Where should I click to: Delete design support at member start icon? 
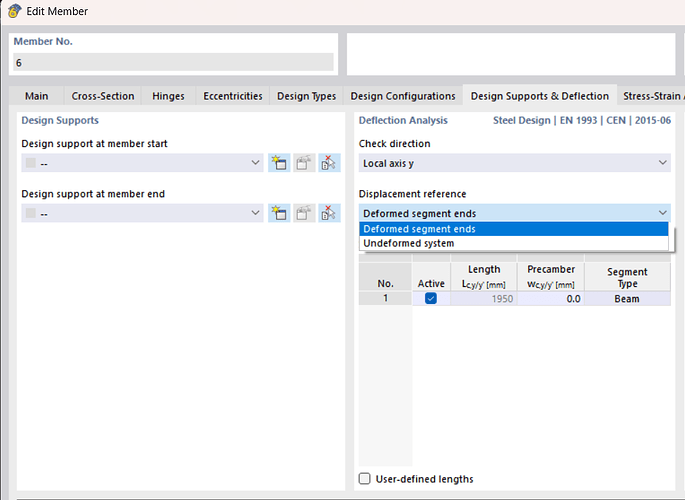coord(330,163)
